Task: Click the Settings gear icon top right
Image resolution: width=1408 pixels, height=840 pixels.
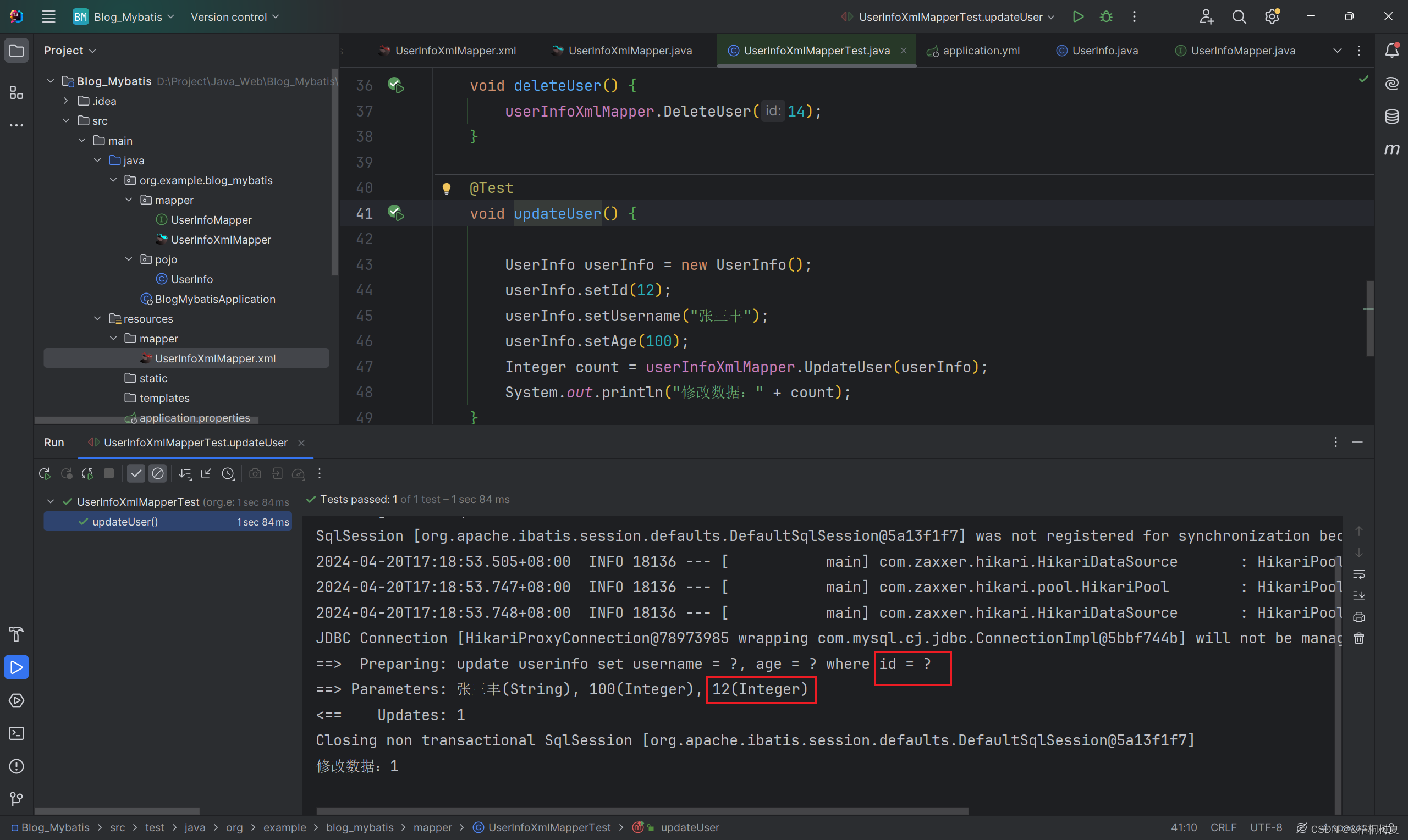Action: pyautogui.click(x=1270, y=17)
